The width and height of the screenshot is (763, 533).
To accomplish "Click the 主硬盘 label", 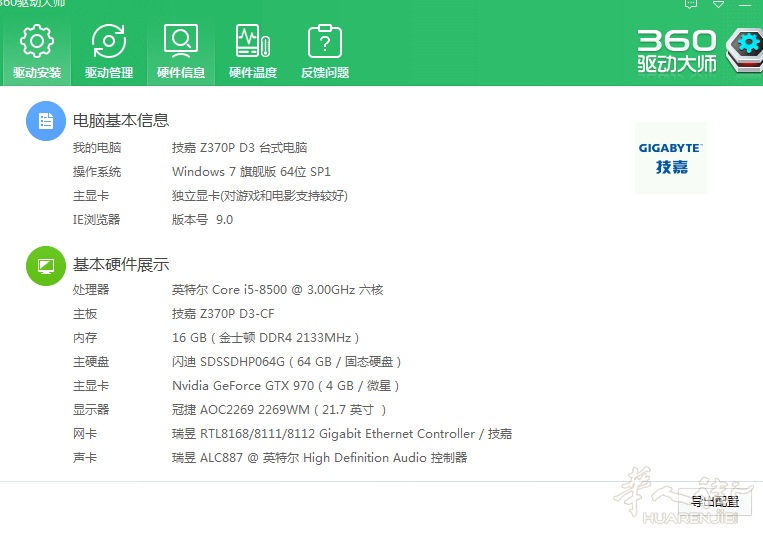I will (91, 362).
